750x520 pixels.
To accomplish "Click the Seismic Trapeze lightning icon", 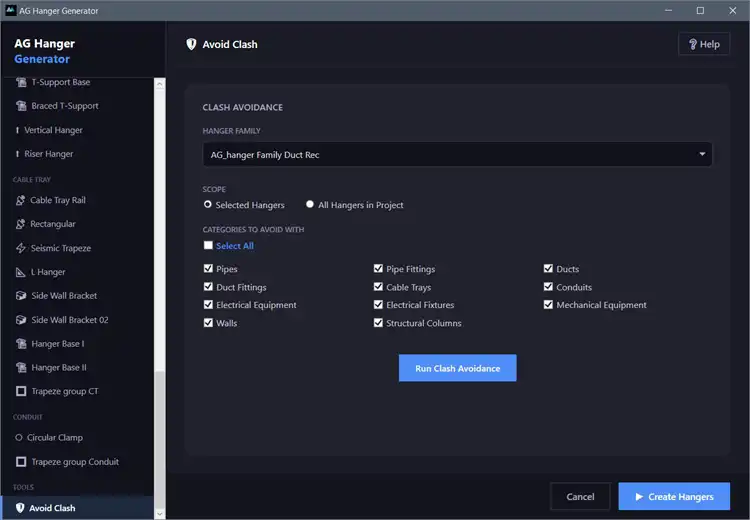I will pyautogui.click(x=21, y=248).
